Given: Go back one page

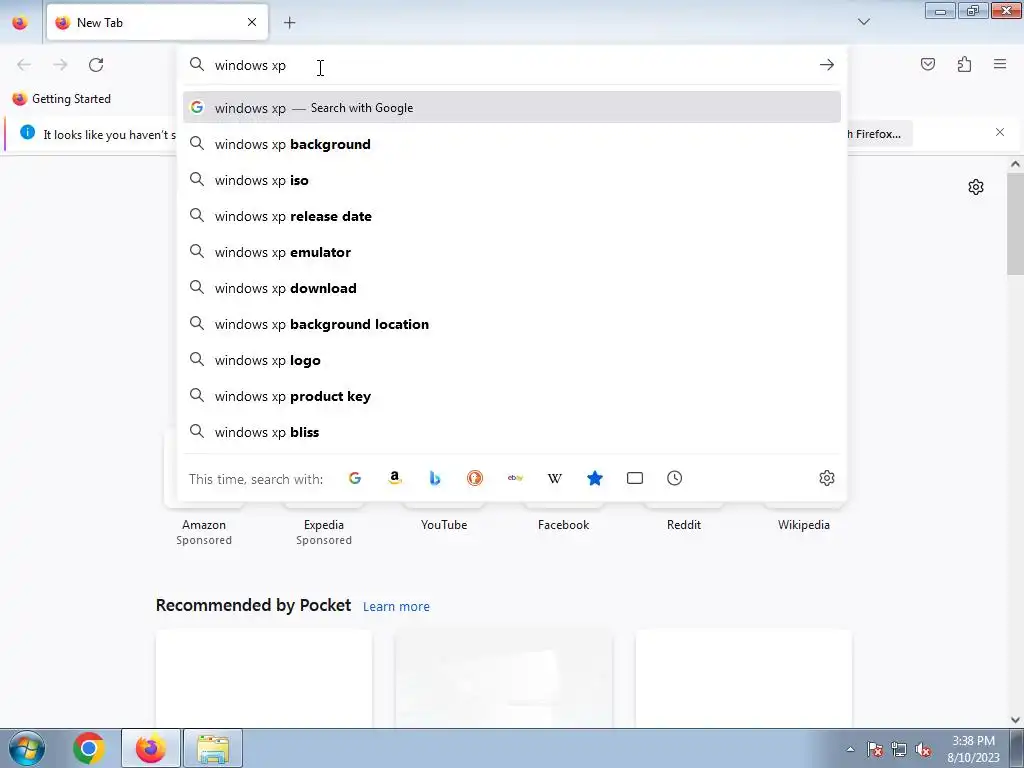Looking at the screenshot, I should [x=24, y=65].
